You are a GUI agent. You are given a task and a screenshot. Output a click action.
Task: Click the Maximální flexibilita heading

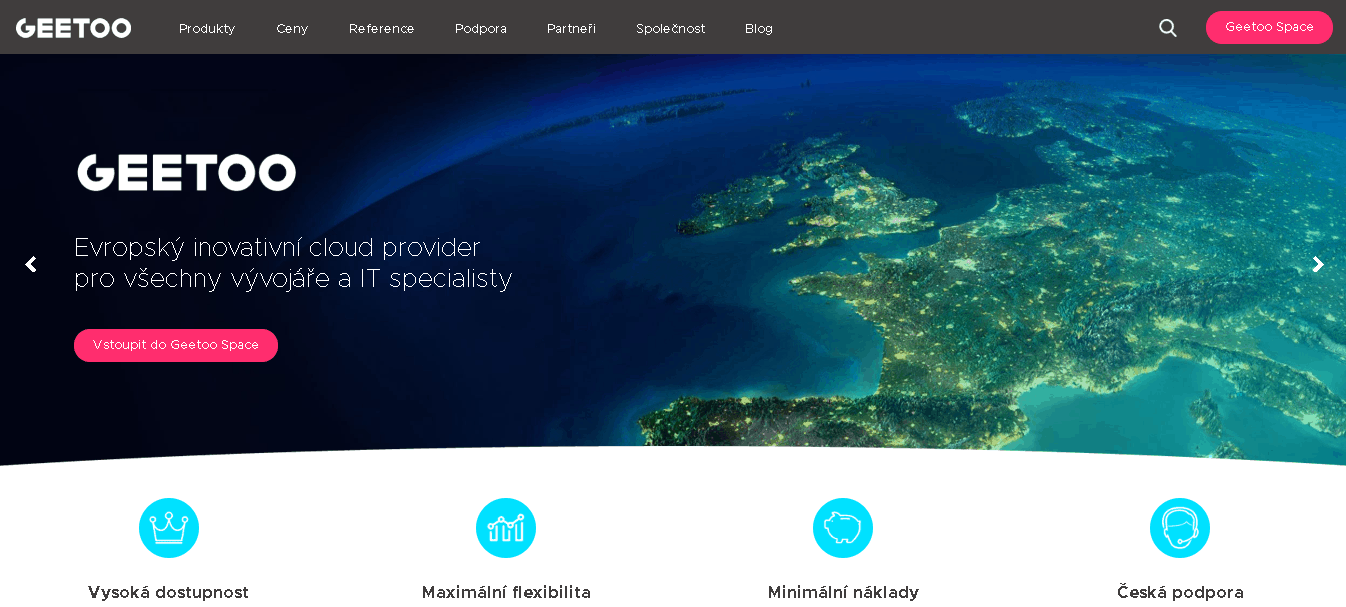(x=506, y=592)
